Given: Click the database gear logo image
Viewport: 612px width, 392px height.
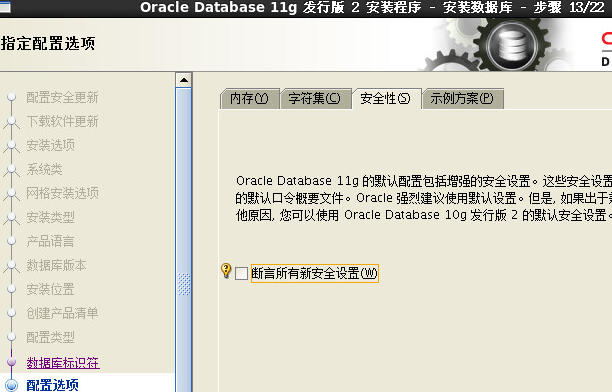Looking at the screenshot, I should click(512, 46).
